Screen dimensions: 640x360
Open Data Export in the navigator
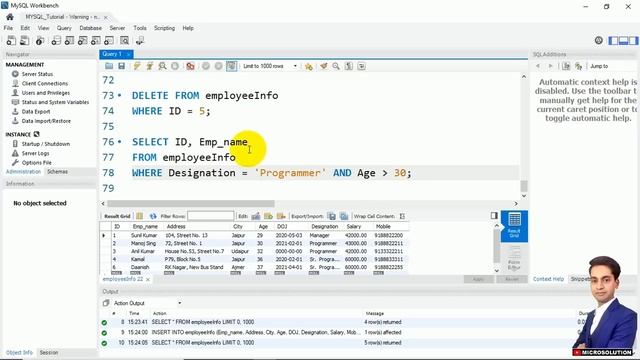point(36,111)
